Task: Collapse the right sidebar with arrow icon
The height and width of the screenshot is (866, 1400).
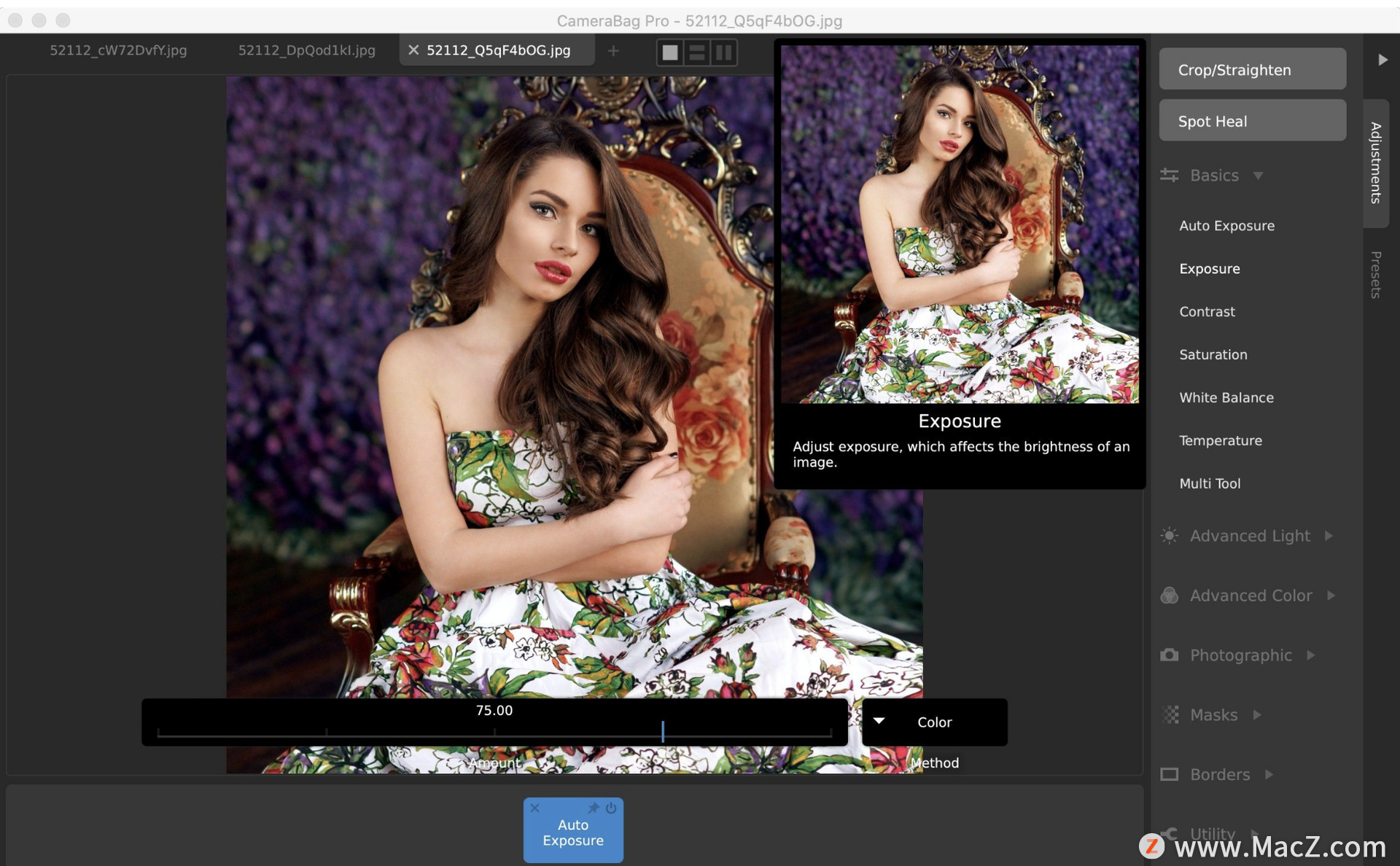Action: click(x=1382, y=60)
